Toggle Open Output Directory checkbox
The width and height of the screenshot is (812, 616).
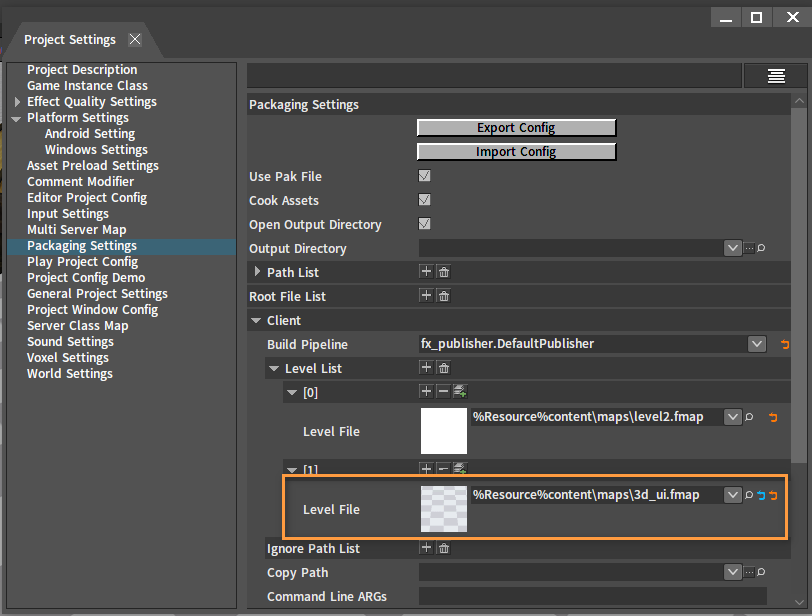point(424,224)
